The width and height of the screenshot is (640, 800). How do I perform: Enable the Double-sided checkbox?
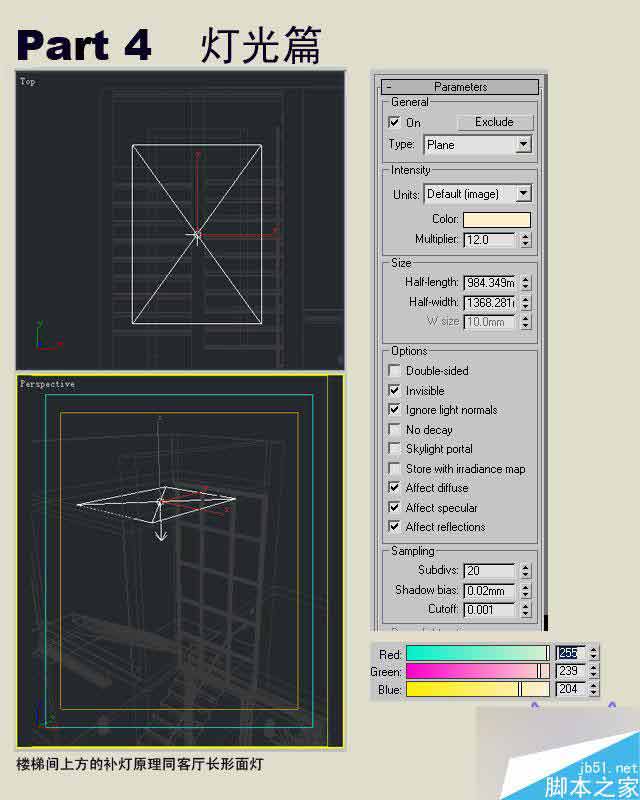point(394,370)
